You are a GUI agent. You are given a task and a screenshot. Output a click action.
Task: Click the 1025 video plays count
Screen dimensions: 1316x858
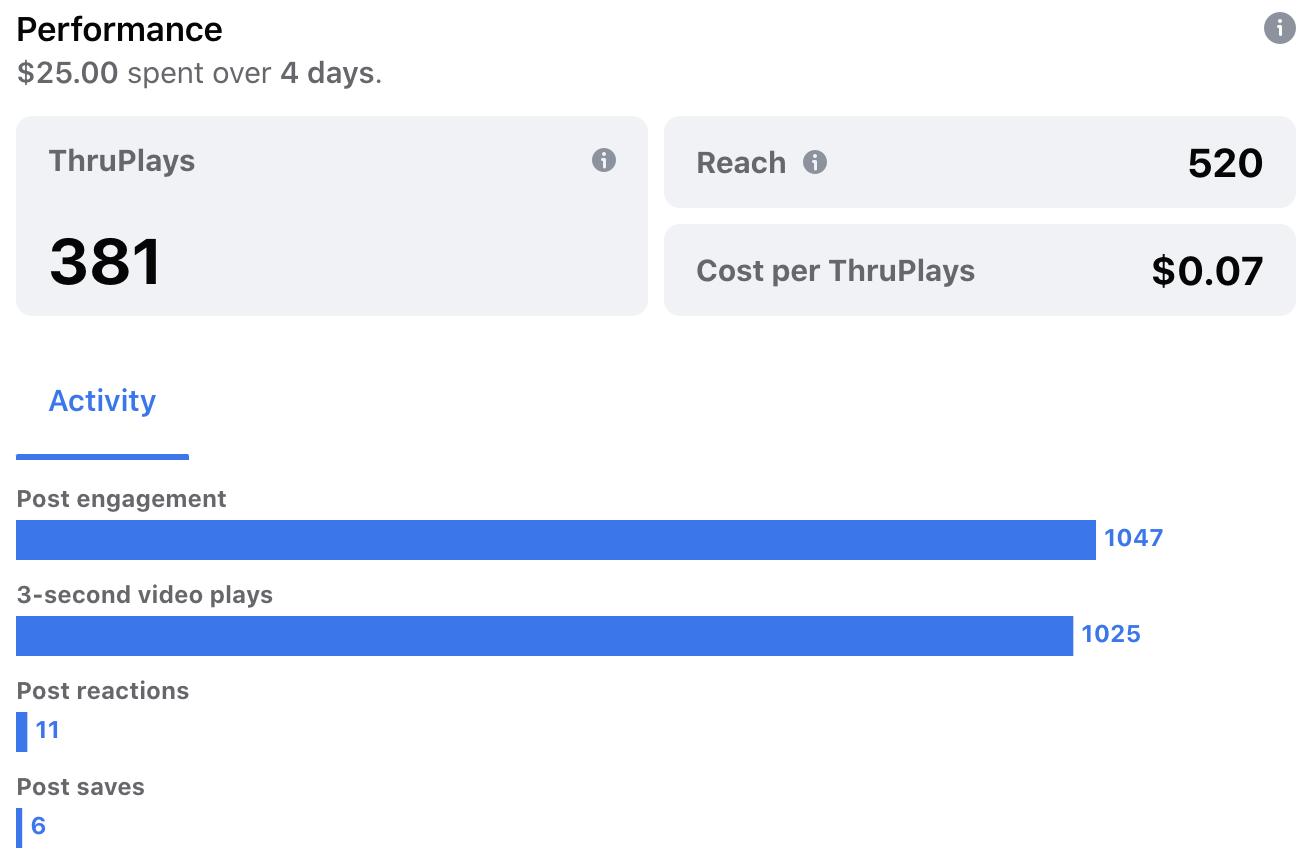pos(1111,634)
